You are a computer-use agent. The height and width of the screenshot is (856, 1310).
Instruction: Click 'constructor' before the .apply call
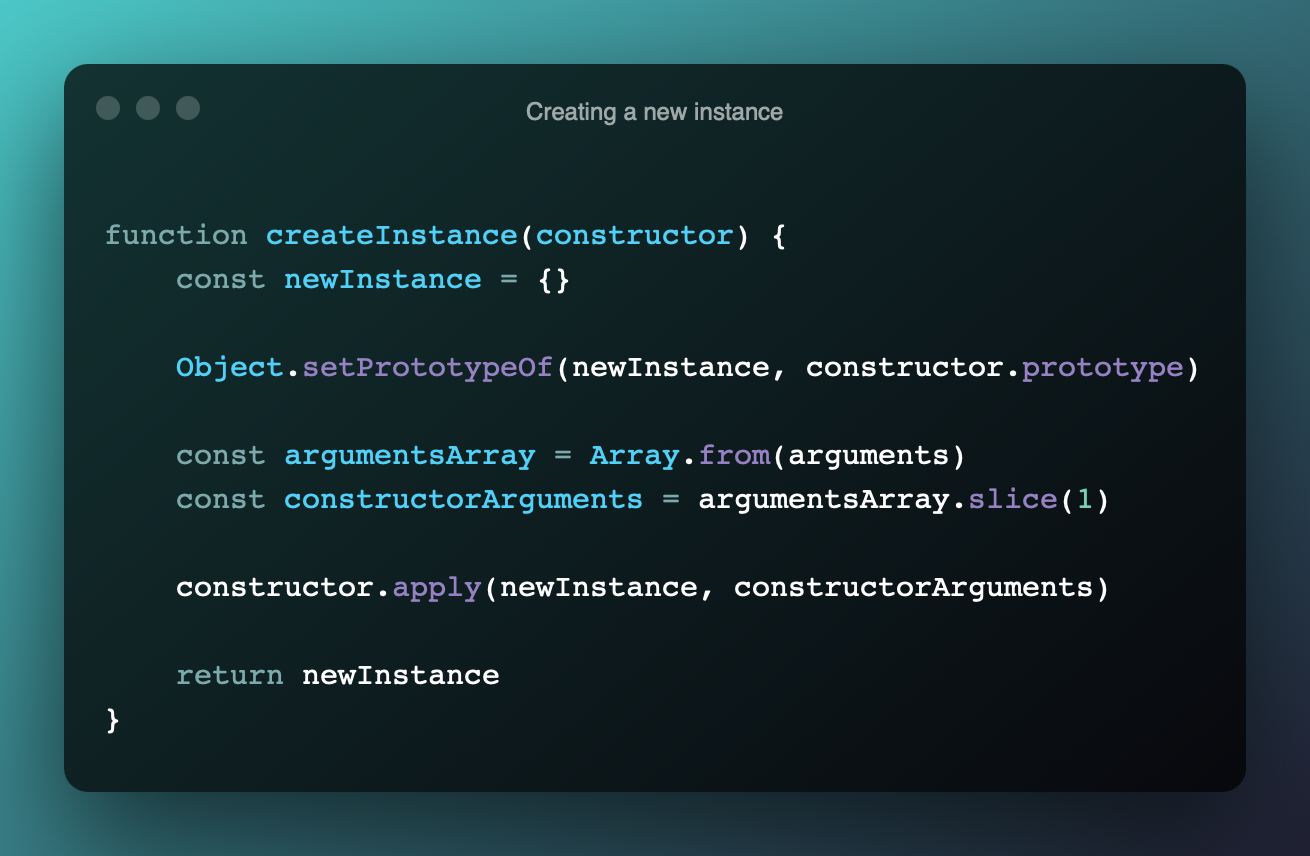point(275,588)
